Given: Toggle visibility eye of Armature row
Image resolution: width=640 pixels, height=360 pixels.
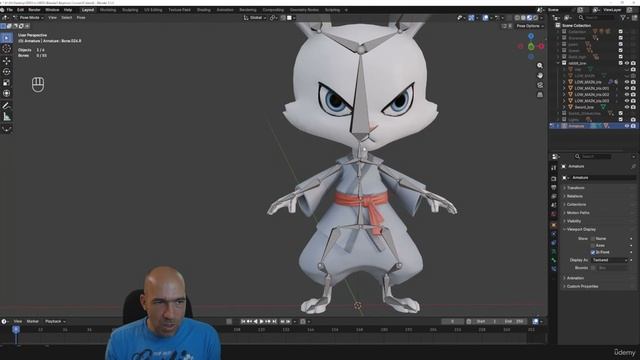Looking at the screenshot, I should click(627, 126).
